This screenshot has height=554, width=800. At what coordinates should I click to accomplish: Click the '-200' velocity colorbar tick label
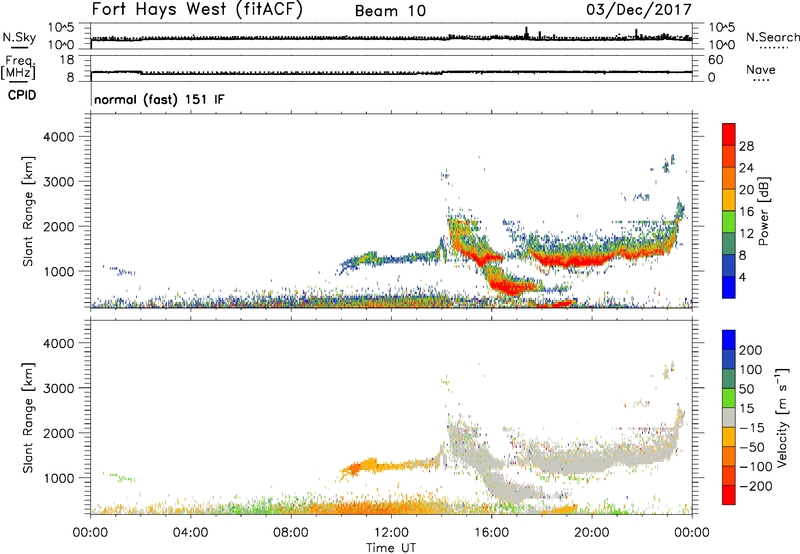coord(756,486)
